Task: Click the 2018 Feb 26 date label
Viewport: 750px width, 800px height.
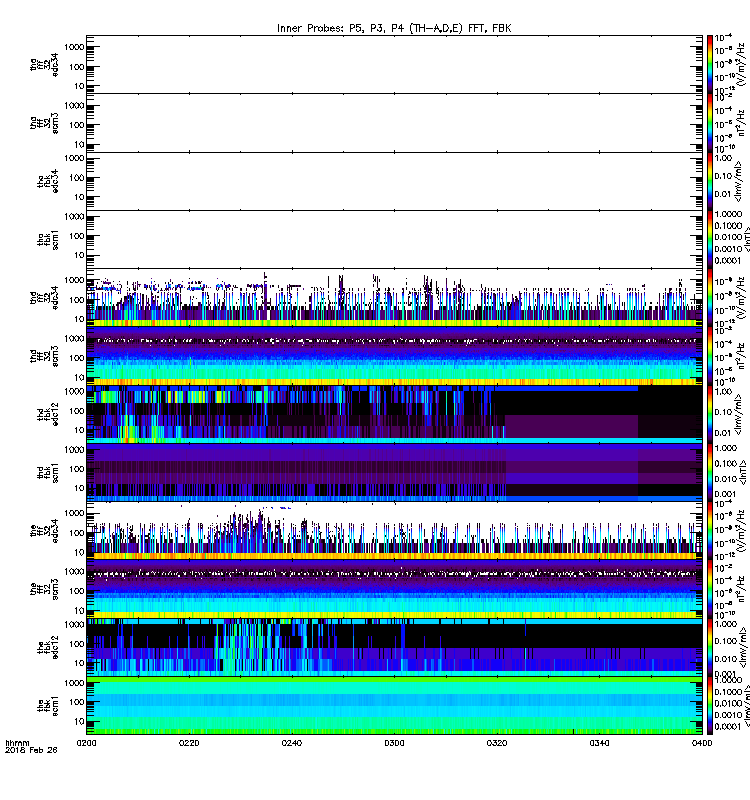Action: pos(31,750)
